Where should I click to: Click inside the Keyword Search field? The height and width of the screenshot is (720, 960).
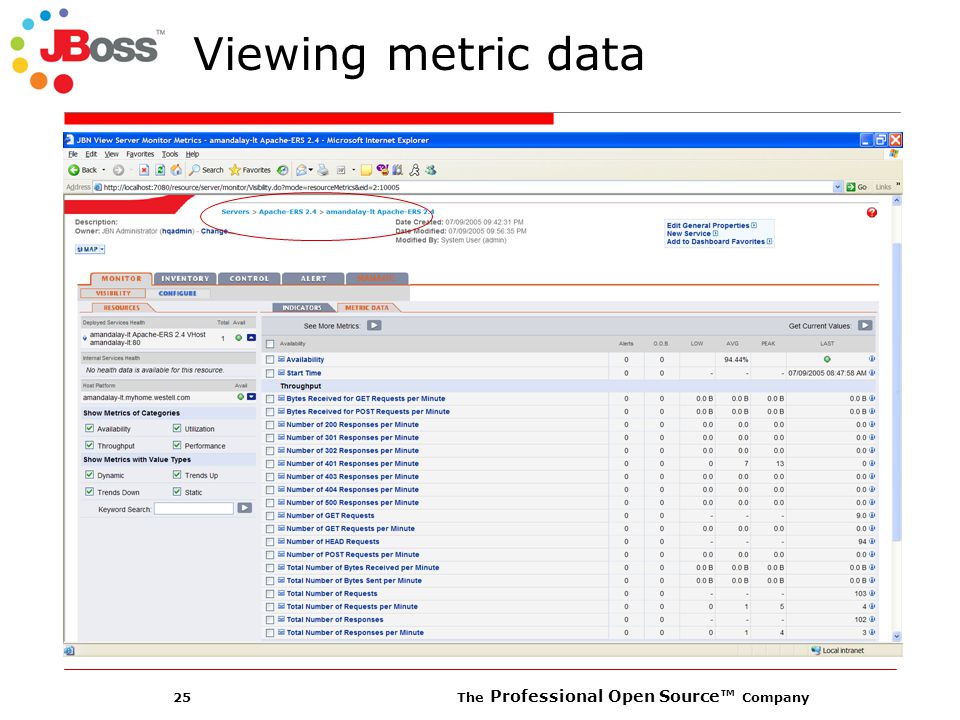[193, 508]
